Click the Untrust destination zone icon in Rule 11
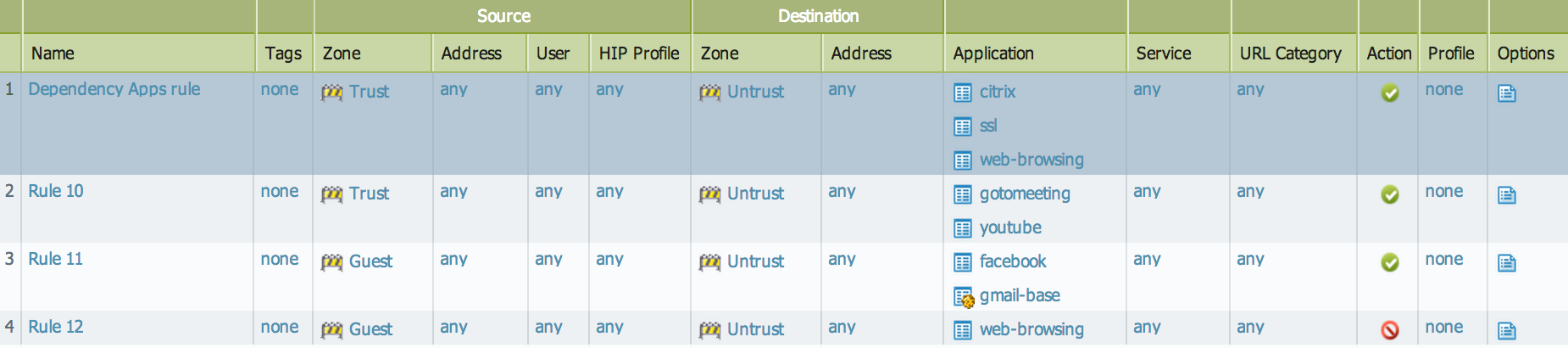The width and height of the screenshot is (1568, 348). coord(709,262)
